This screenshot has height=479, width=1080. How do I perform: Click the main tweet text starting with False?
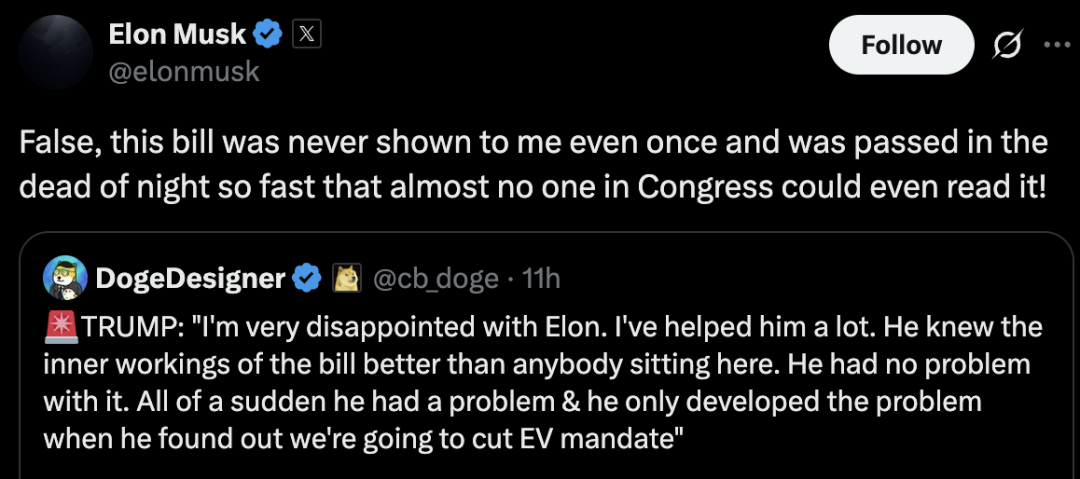(533, 165)
